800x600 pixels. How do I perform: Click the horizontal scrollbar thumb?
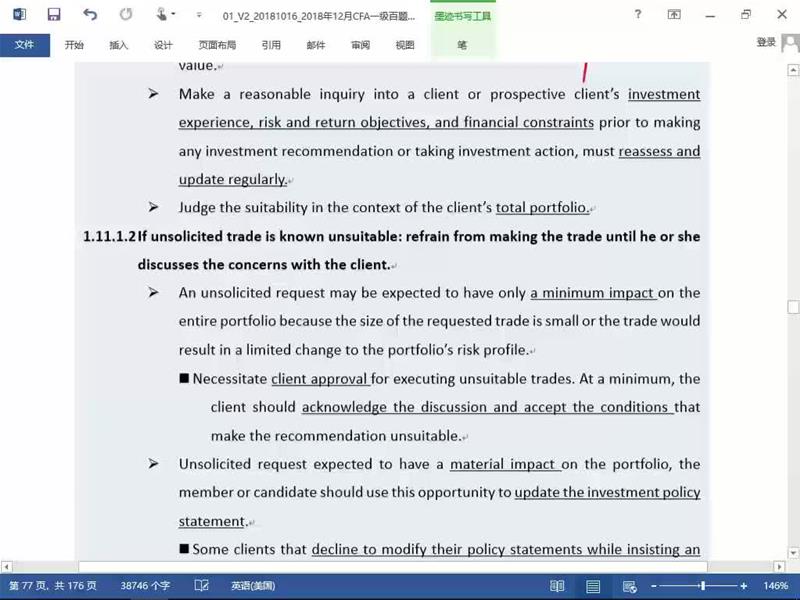(393, 566)
